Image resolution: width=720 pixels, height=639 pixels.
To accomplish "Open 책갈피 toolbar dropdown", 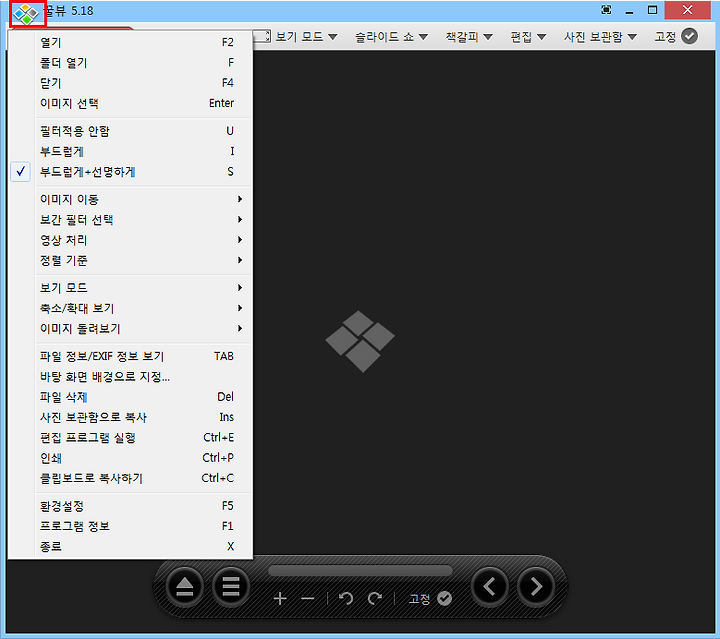I will click(x=469, y=36).
